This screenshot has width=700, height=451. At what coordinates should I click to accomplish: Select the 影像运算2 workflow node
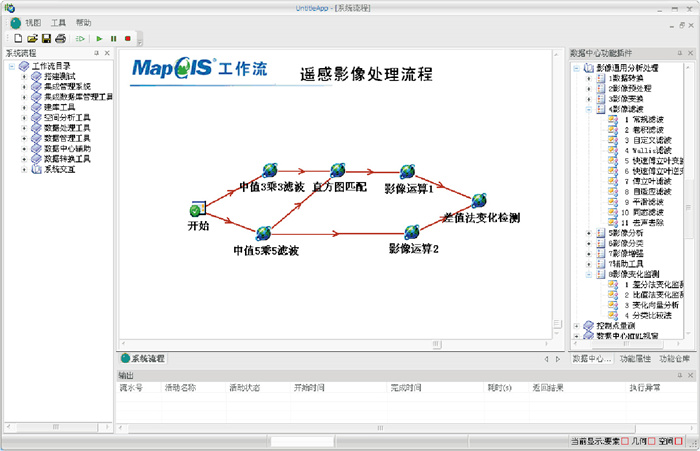tap(412, 232)
